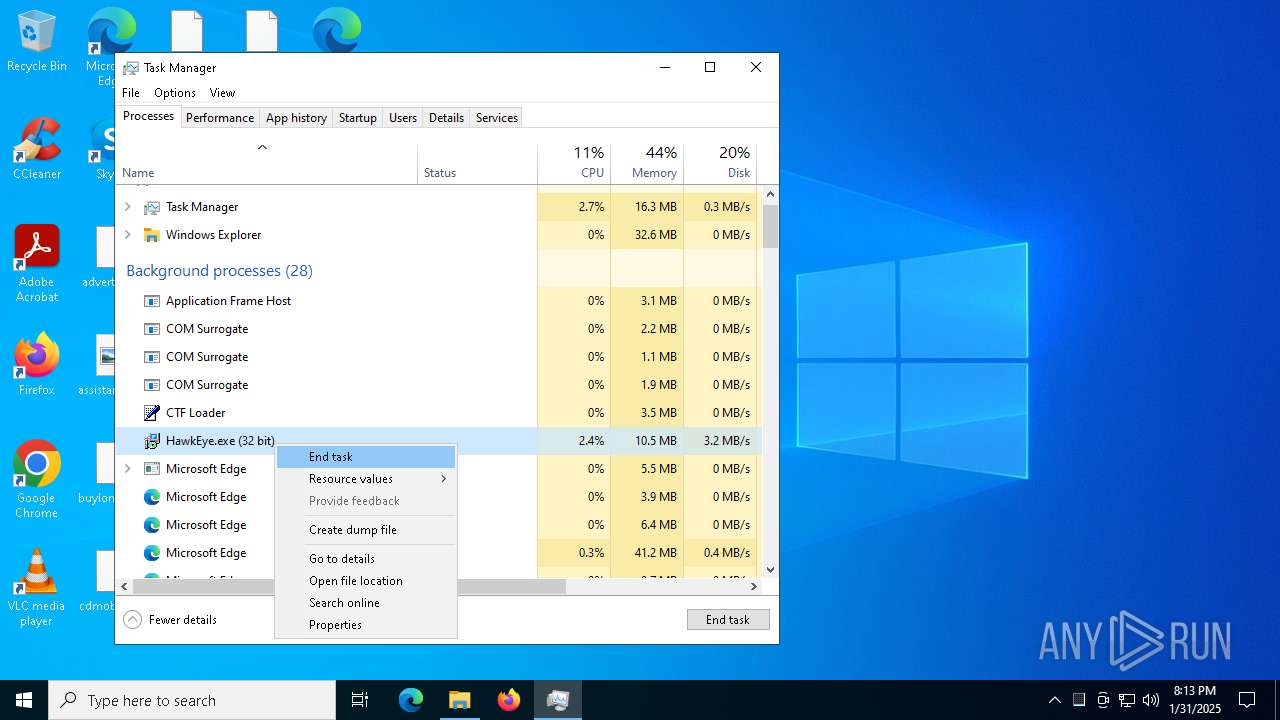
Task: Switch to the App history tab
Action: coord(296,118)
